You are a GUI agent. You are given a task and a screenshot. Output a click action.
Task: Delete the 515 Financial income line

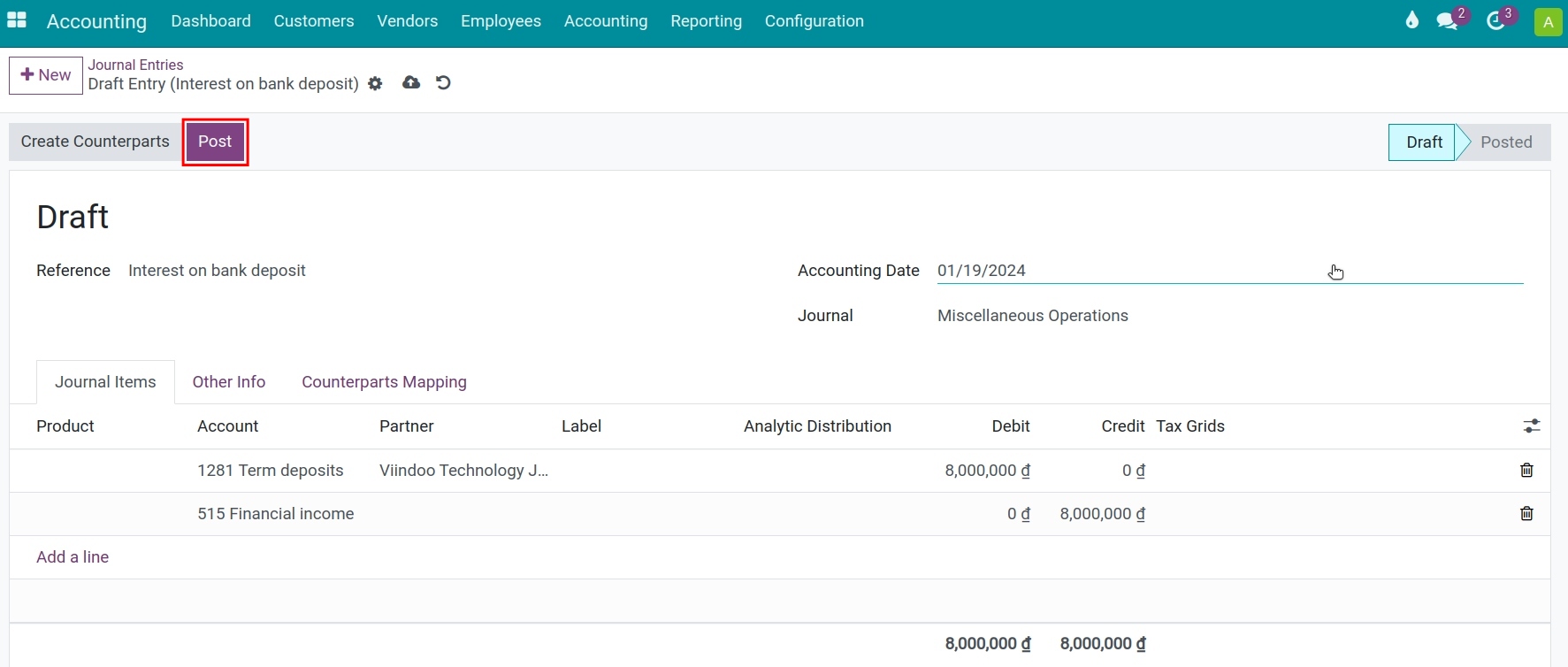pos(1526,513)
